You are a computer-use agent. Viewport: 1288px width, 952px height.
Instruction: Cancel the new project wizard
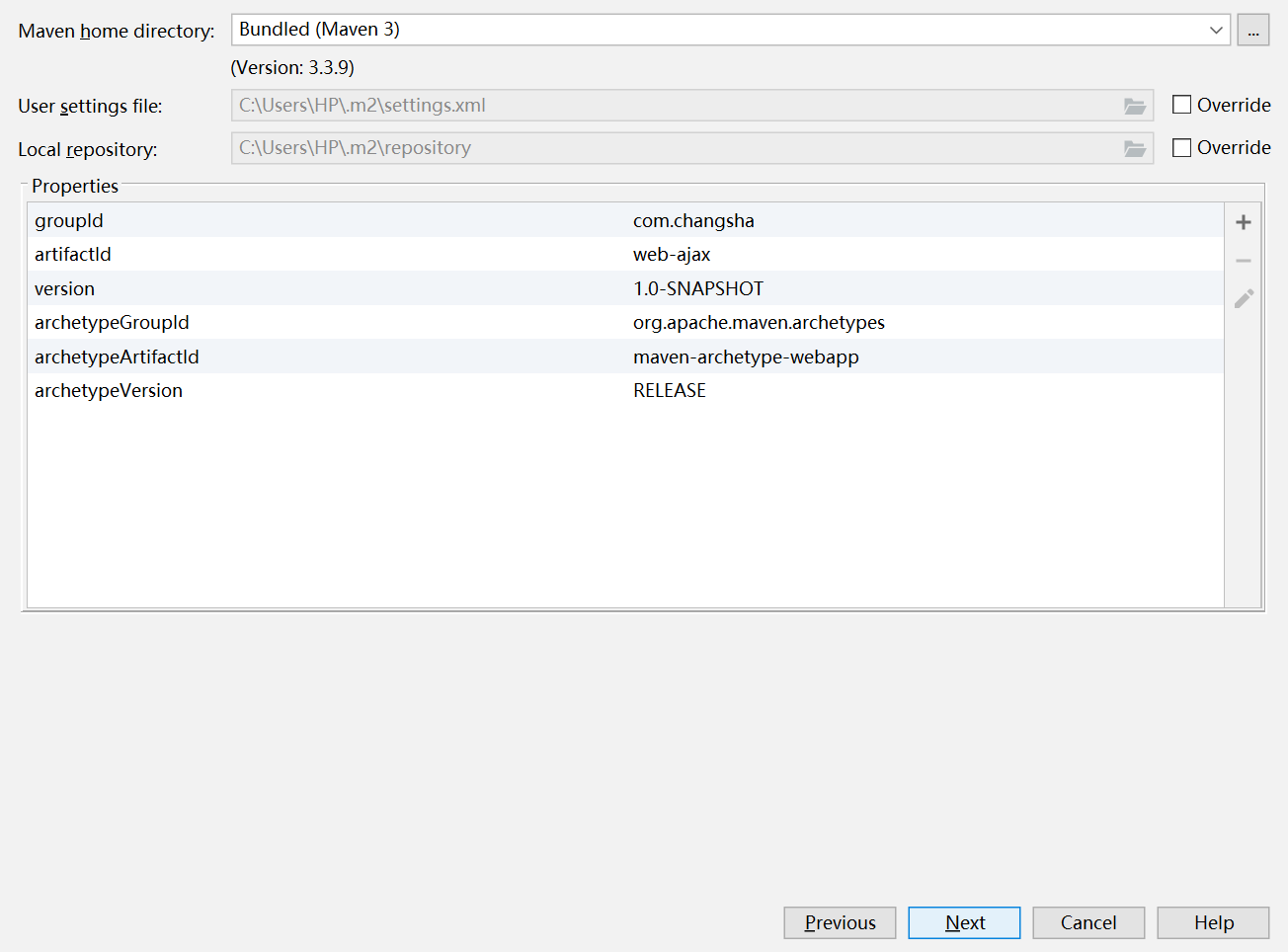1088,922
